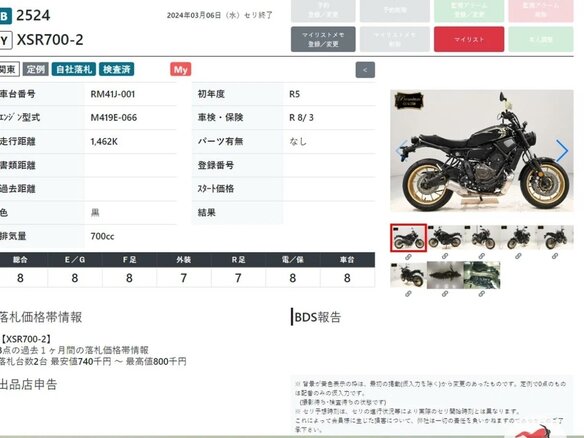584x438 pixels.
Task: Select the third top-row thumbnail, front-angle view
Action: coord(482,238)
